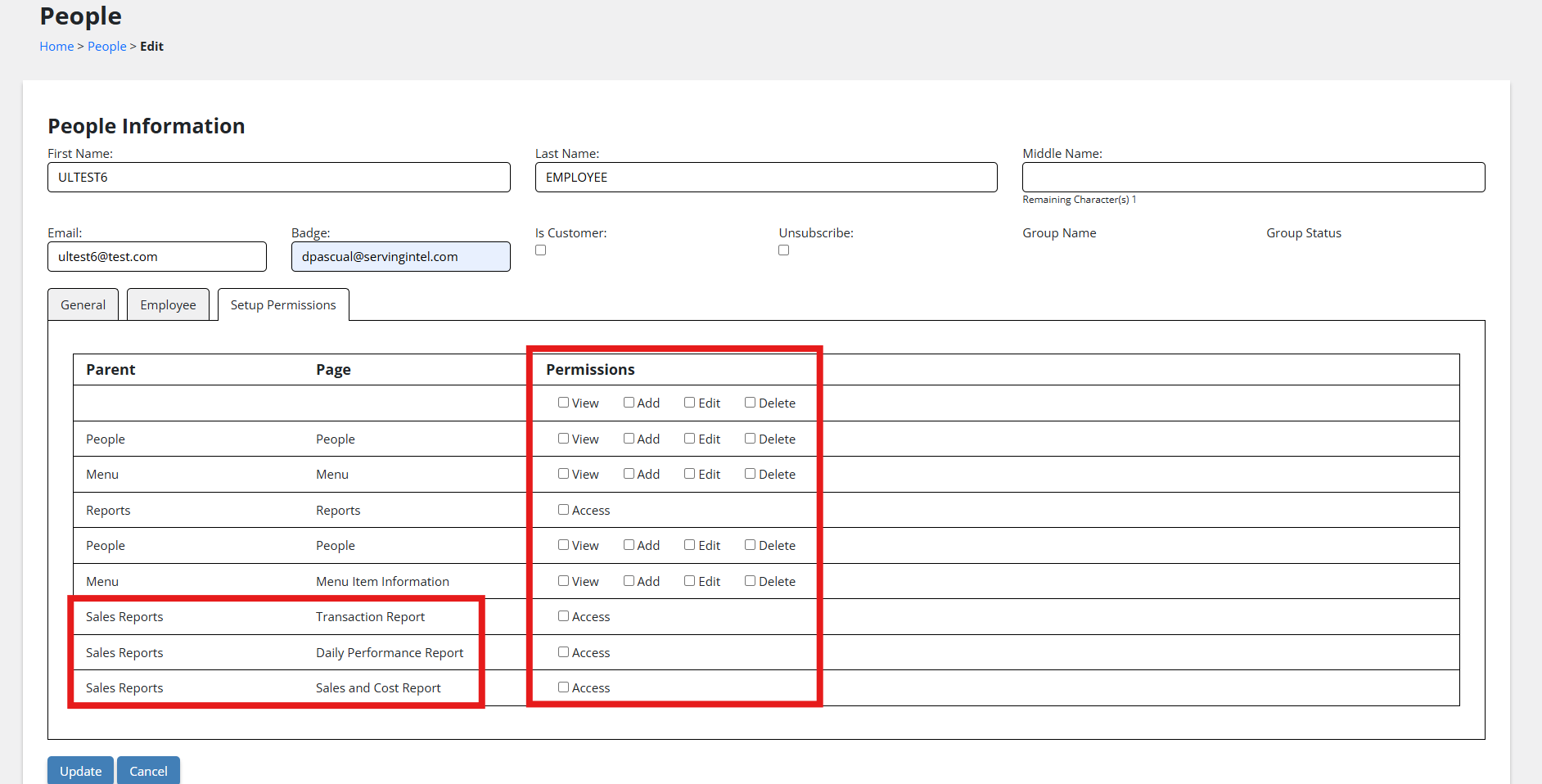Open People breadcrumb link
The height and width of the screenshot is (784, 1542).
point(106,47)
